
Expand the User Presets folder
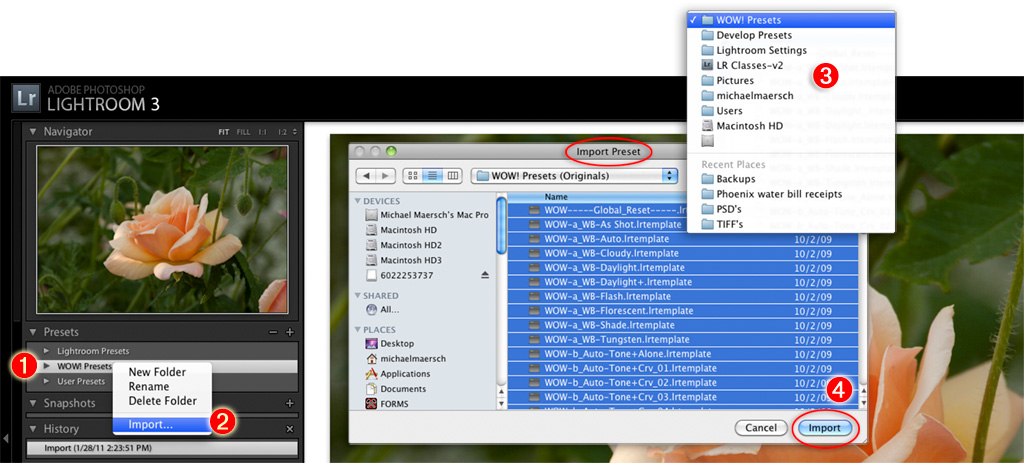pos(46,381)
